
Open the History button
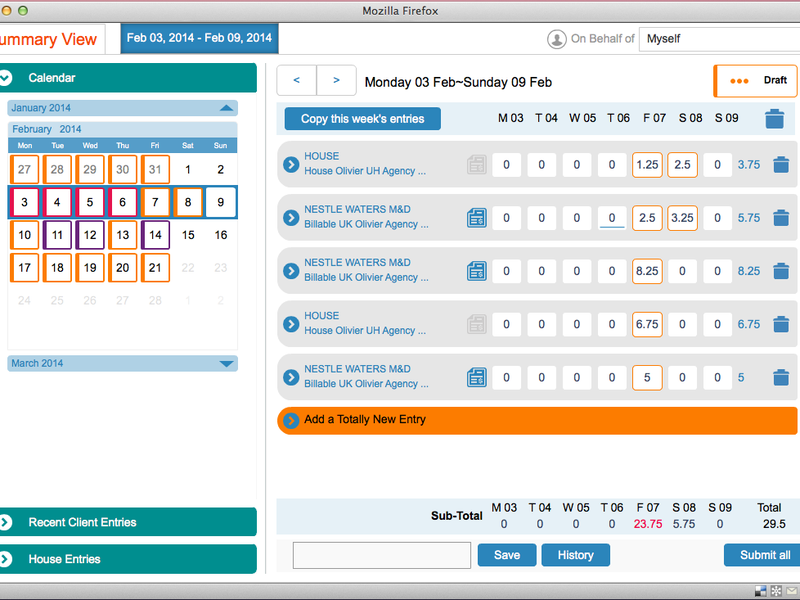point(576,555)
